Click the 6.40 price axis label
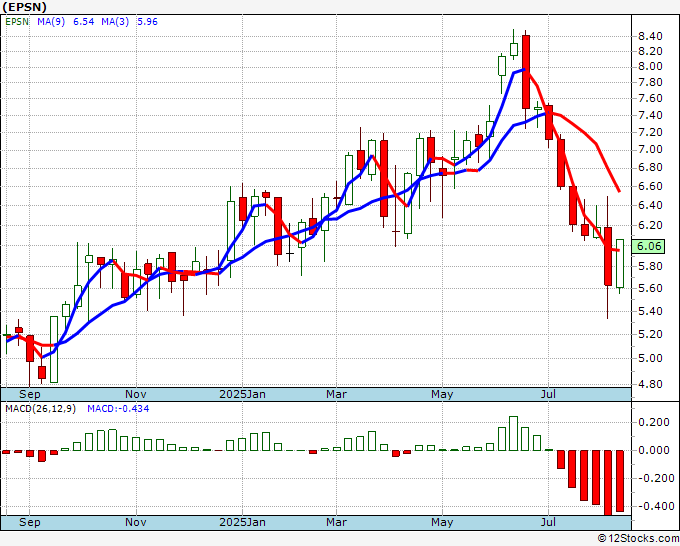This screenshot has height=546, width=680. click(x=650, y=206)
